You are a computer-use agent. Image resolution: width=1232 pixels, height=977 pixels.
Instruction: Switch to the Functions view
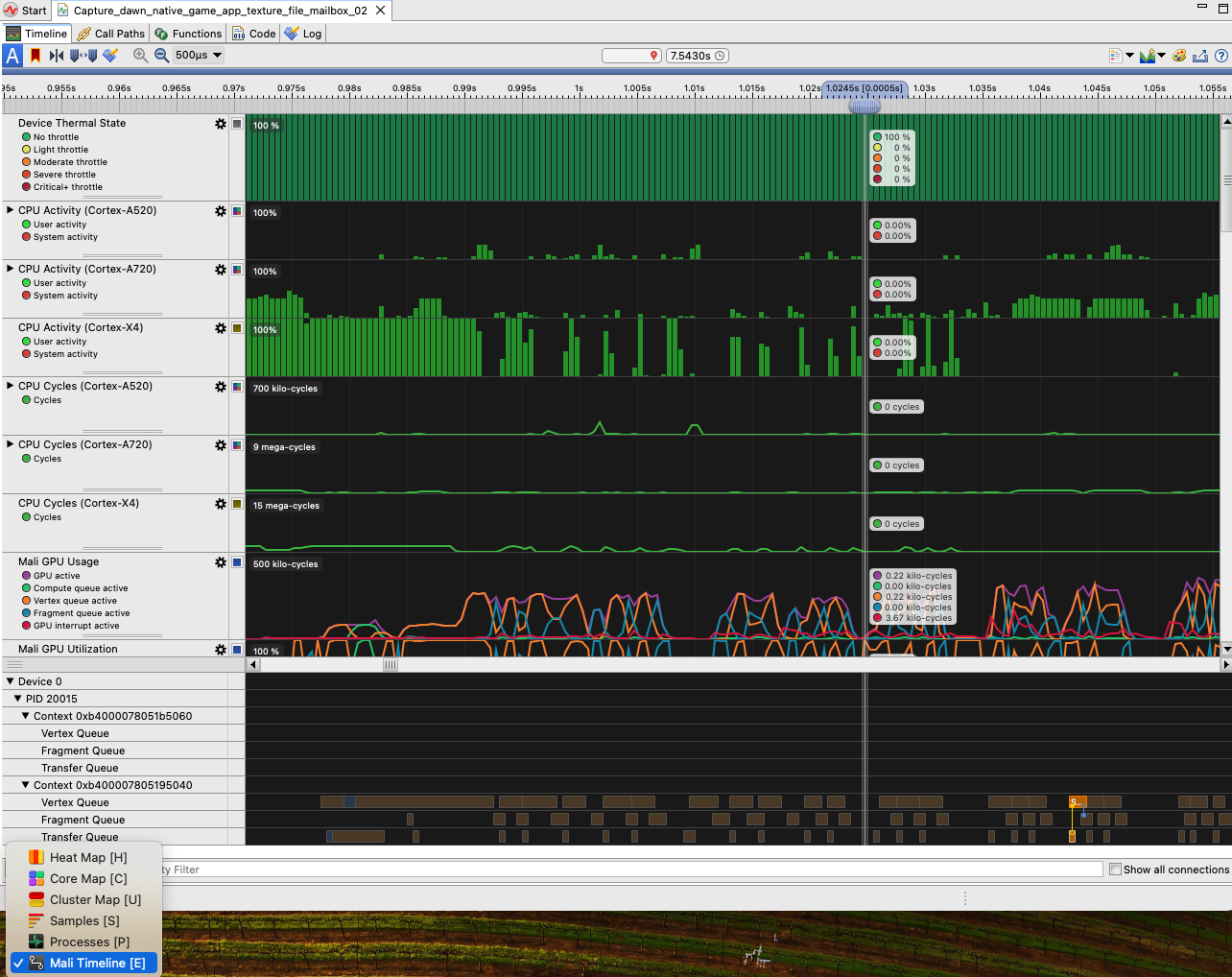(188, 33)
